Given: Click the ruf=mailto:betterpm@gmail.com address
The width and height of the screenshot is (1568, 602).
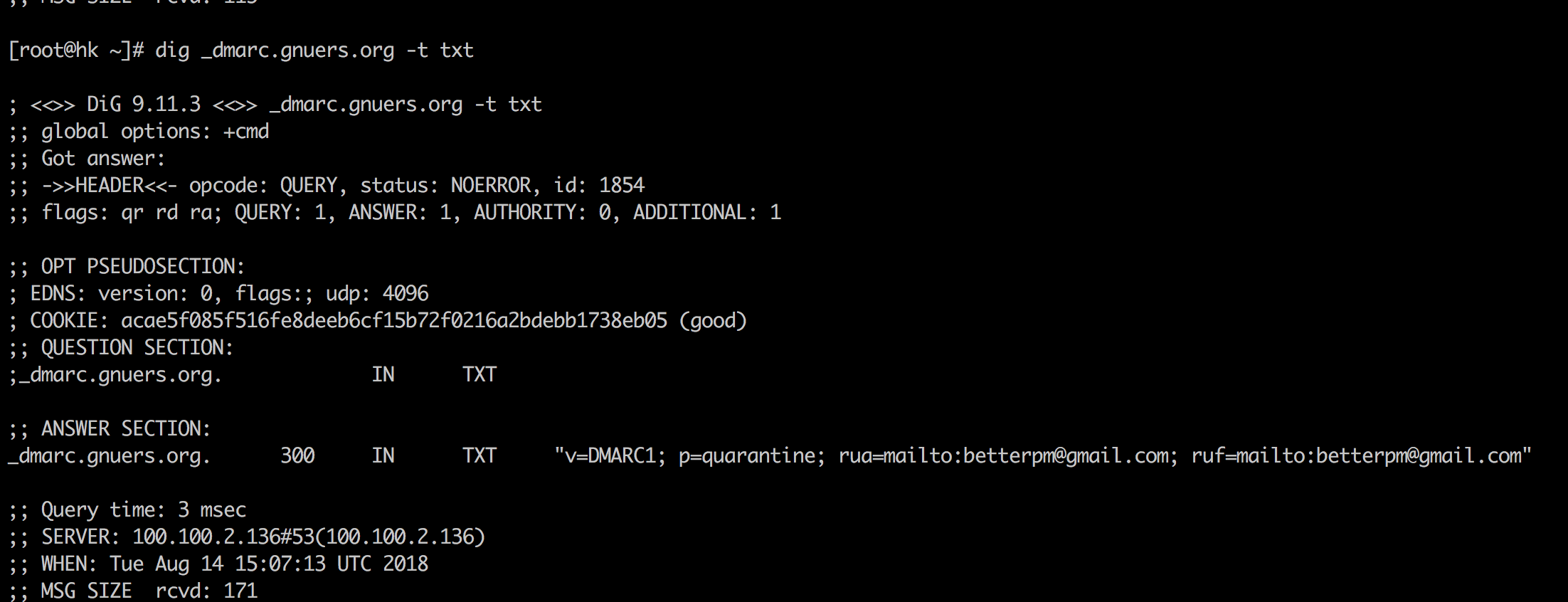Looking at the screenshot, I should tap(1356, 456).
